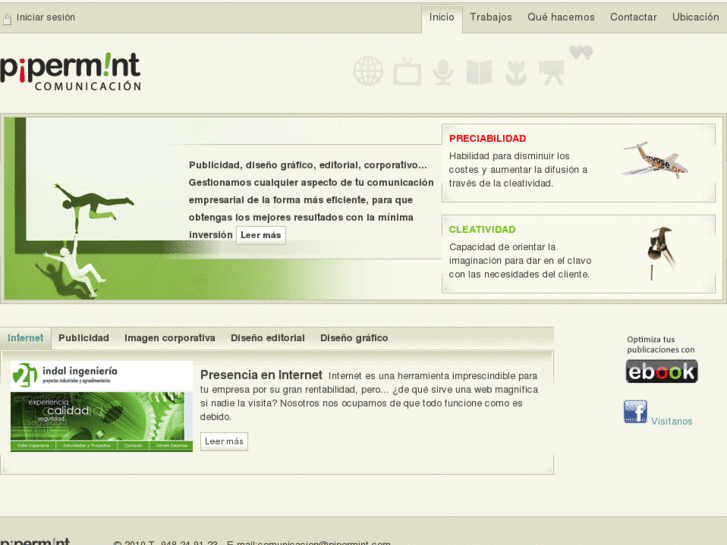727x545 pixels.
Task: Click the acrobats illustration in banner
Action: tap(83, 240)
